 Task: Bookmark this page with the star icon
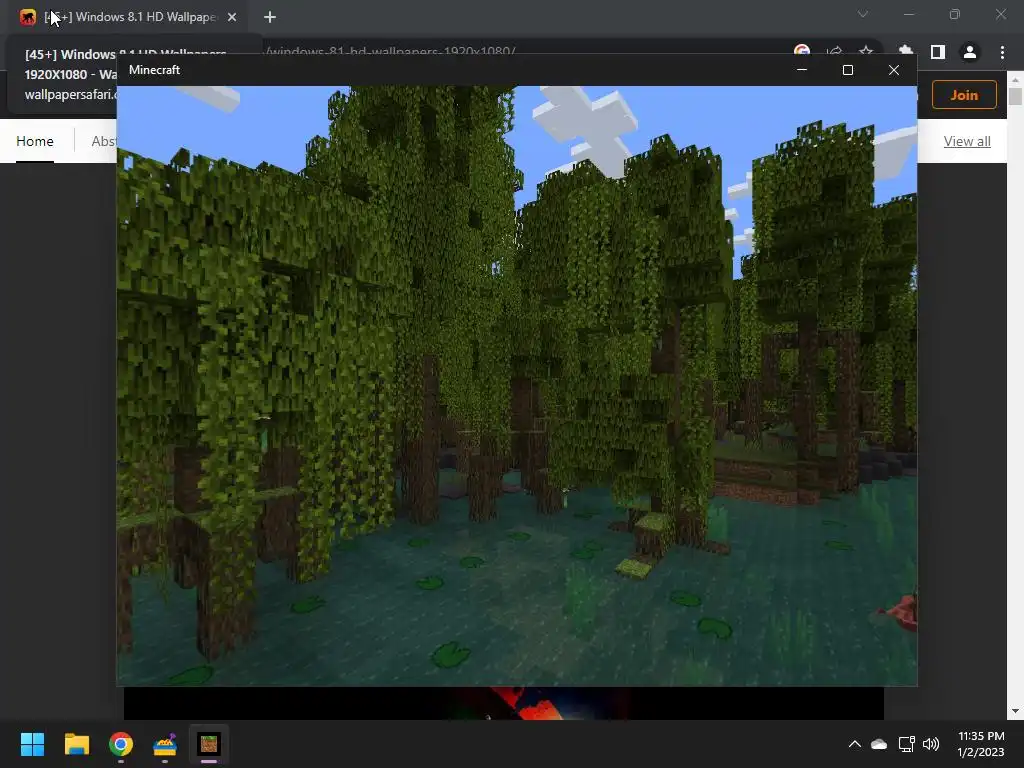click(865, 50)
